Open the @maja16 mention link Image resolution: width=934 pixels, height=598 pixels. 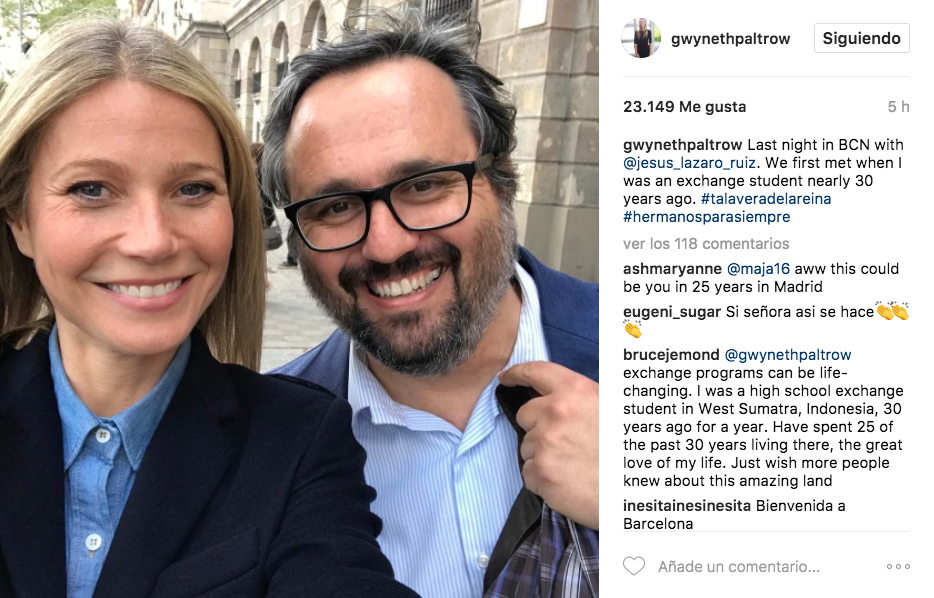[x=758, y=269]
